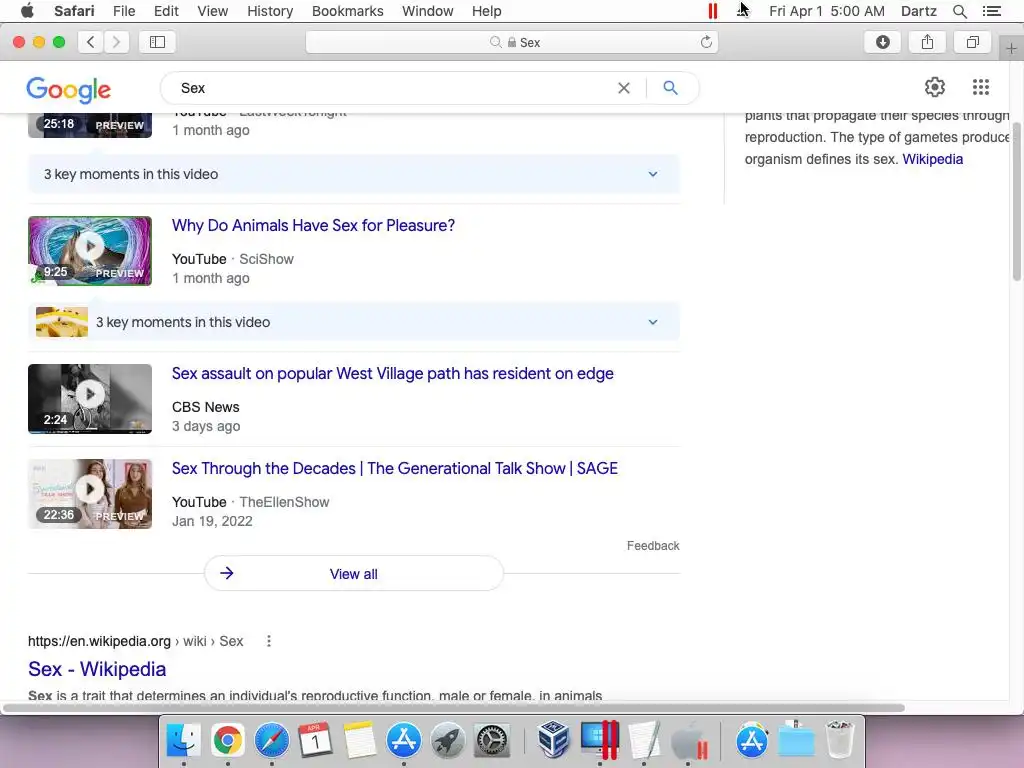The width and height of the screenshot is (1024, 768).
Task: Play the 25:18 preview video thumbnail
Action: click(90, 125)
